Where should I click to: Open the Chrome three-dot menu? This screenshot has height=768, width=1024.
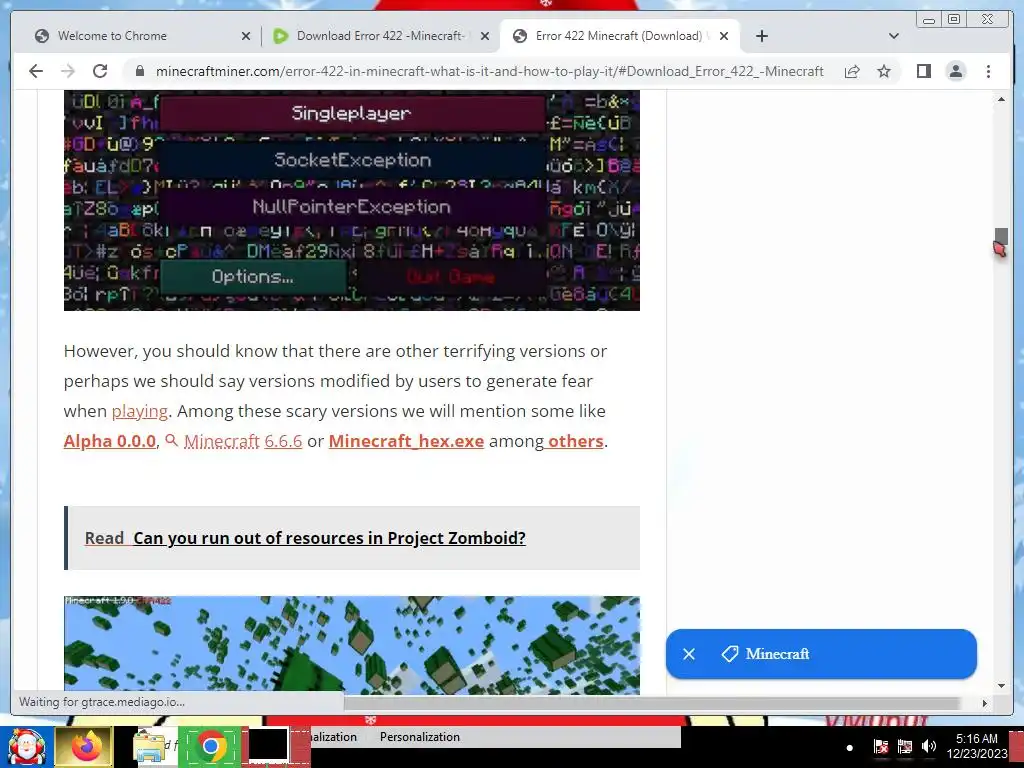pyautogui.click(x=988, y=71)
